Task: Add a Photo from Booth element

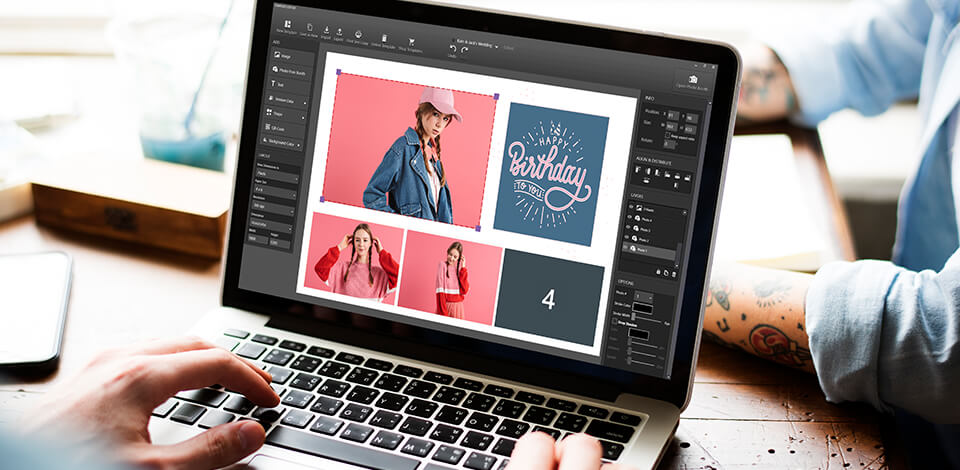Action: click(292, 71)
